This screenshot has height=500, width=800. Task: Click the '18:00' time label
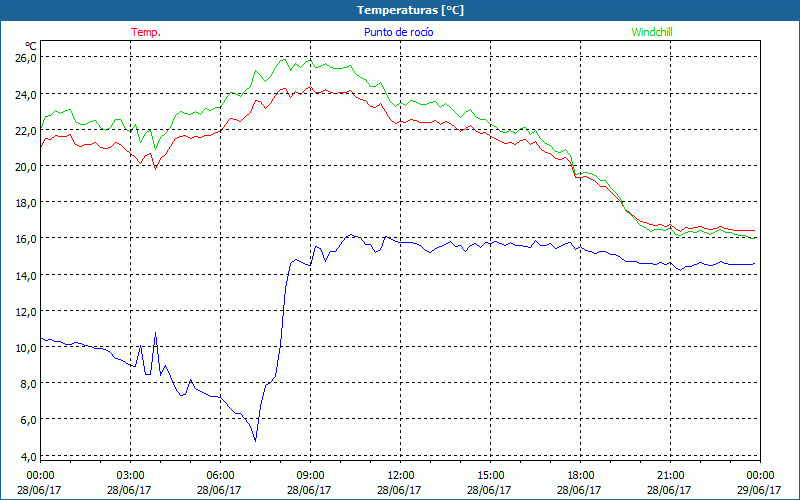point(580,476)
